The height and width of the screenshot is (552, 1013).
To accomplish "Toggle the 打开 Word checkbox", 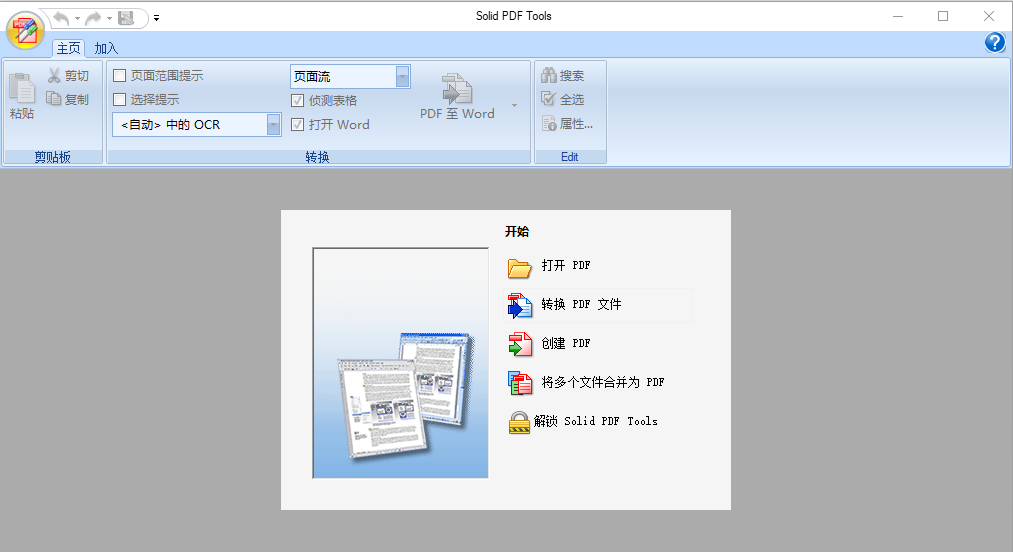I will (x=298, y=125).
